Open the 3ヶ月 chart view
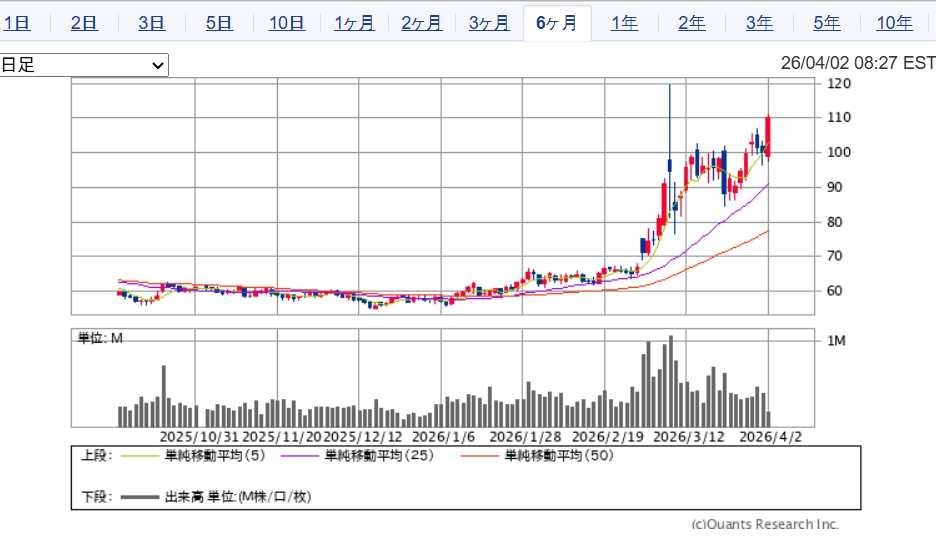The height and width of the screenshot is (537, 936). pos(489,23)
